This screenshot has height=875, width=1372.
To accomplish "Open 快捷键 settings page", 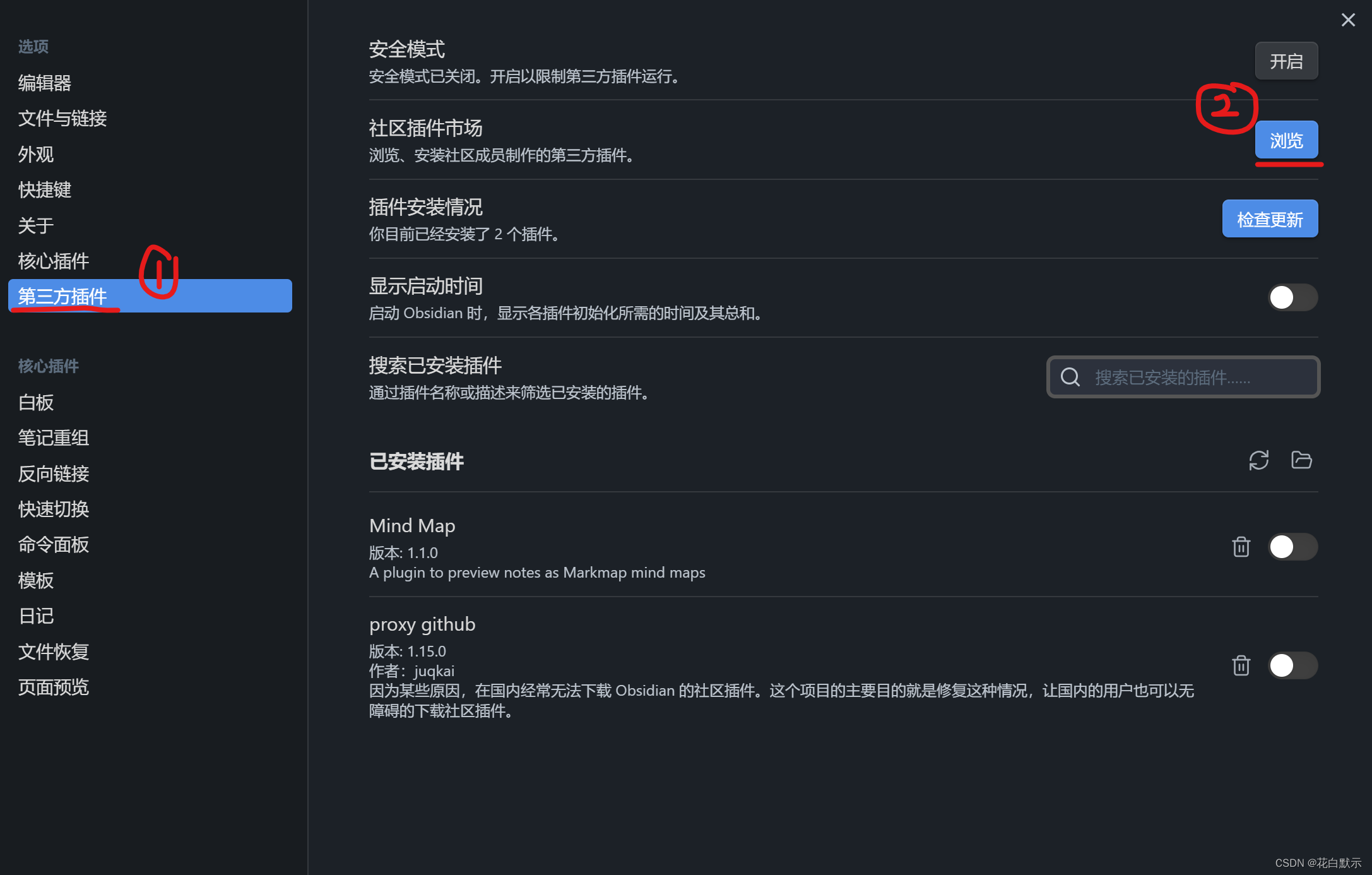I will coord(45,189).
